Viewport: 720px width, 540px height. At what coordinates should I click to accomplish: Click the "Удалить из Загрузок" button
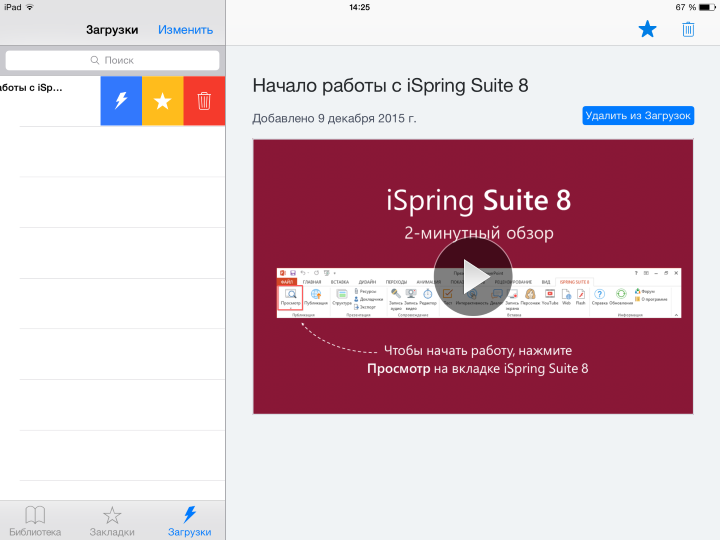point(638,116)
